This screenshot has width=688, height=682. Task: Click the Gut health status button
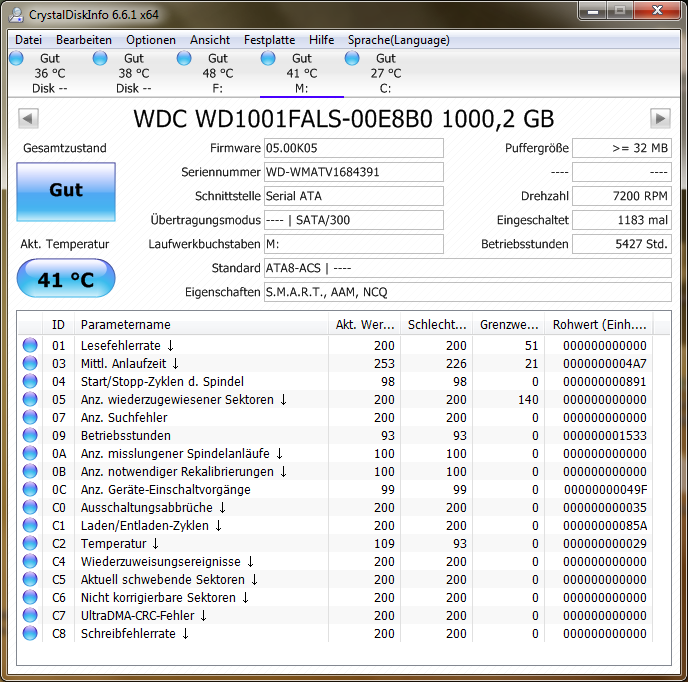pos(66,192)
